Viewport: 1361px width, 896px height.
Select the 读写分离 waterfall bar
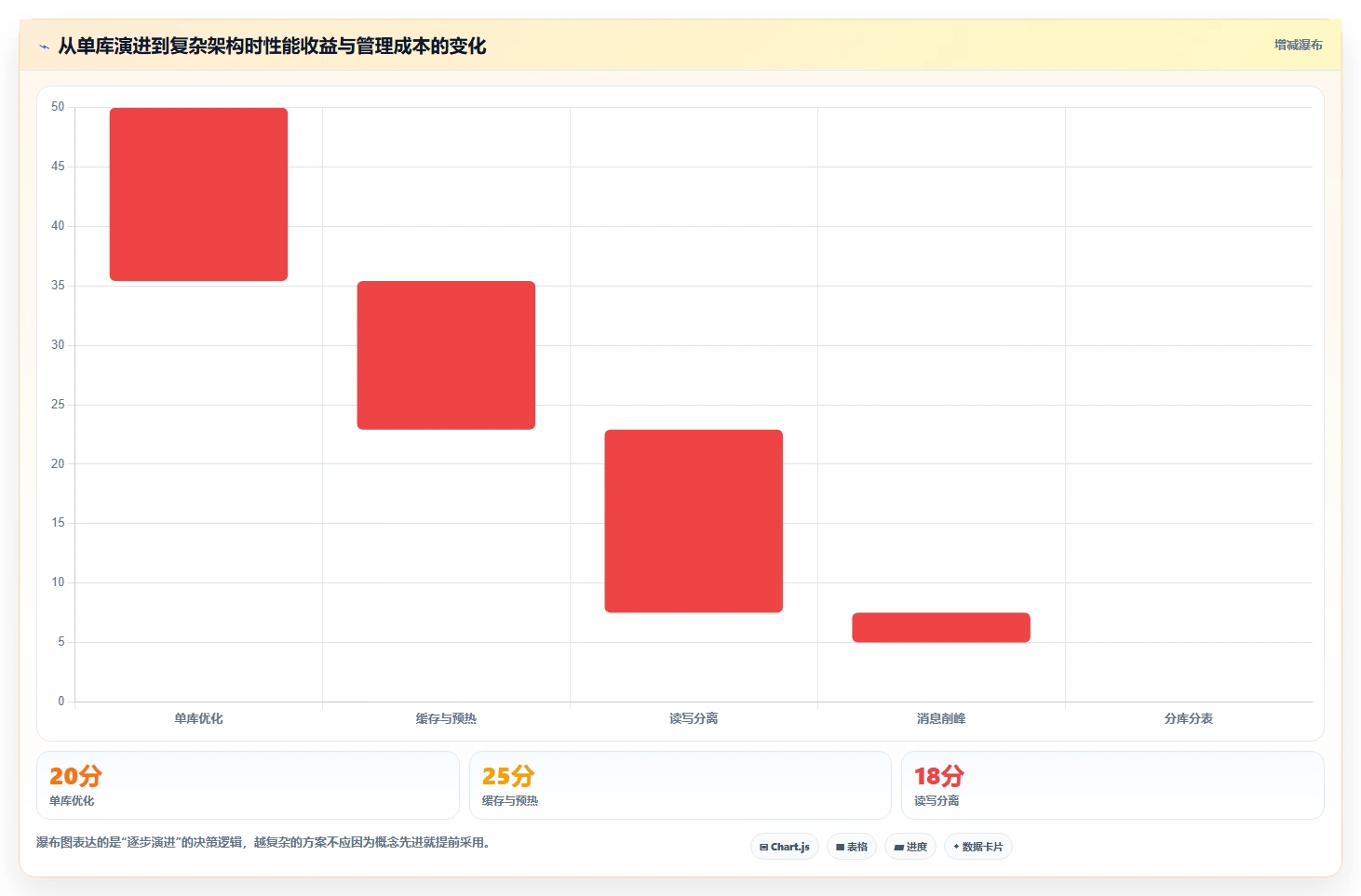pyautogui.click(x=694, y=521)
